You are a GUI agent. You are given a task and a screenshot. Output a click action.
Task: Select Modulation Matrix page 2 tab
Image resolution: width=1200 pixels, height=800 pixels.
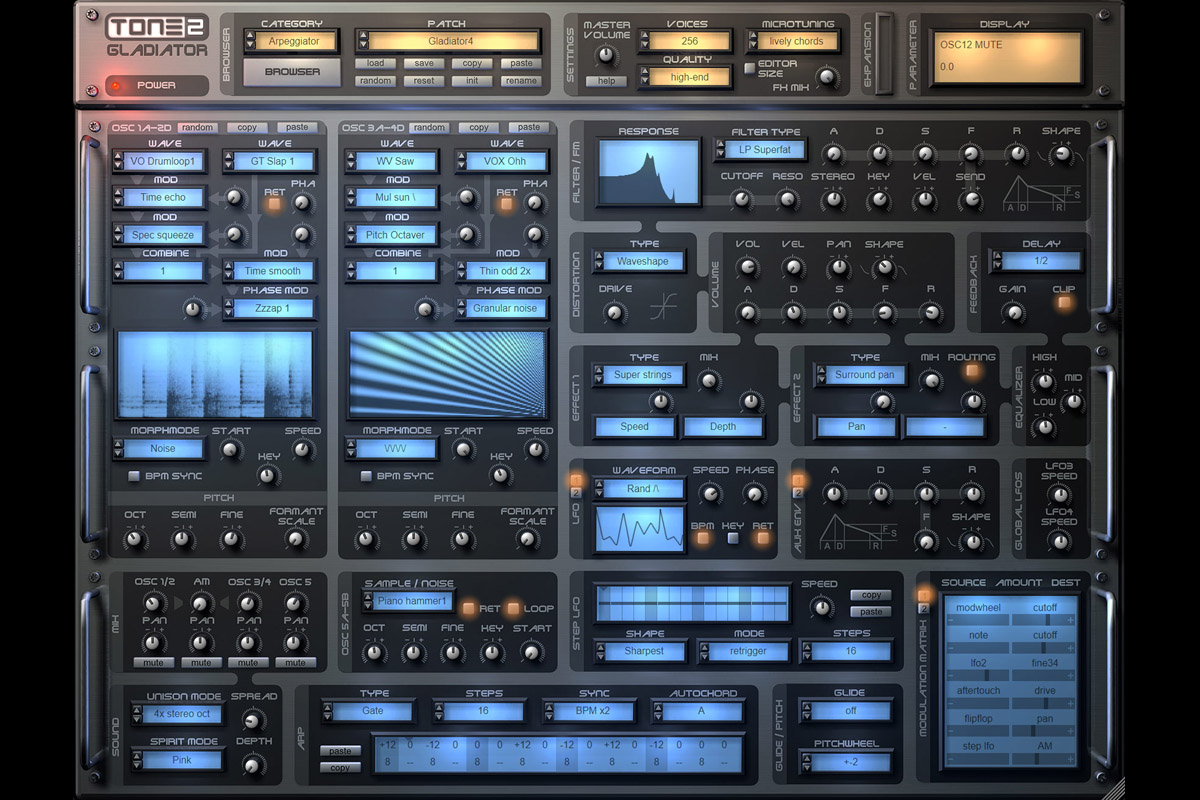(924, 608)
